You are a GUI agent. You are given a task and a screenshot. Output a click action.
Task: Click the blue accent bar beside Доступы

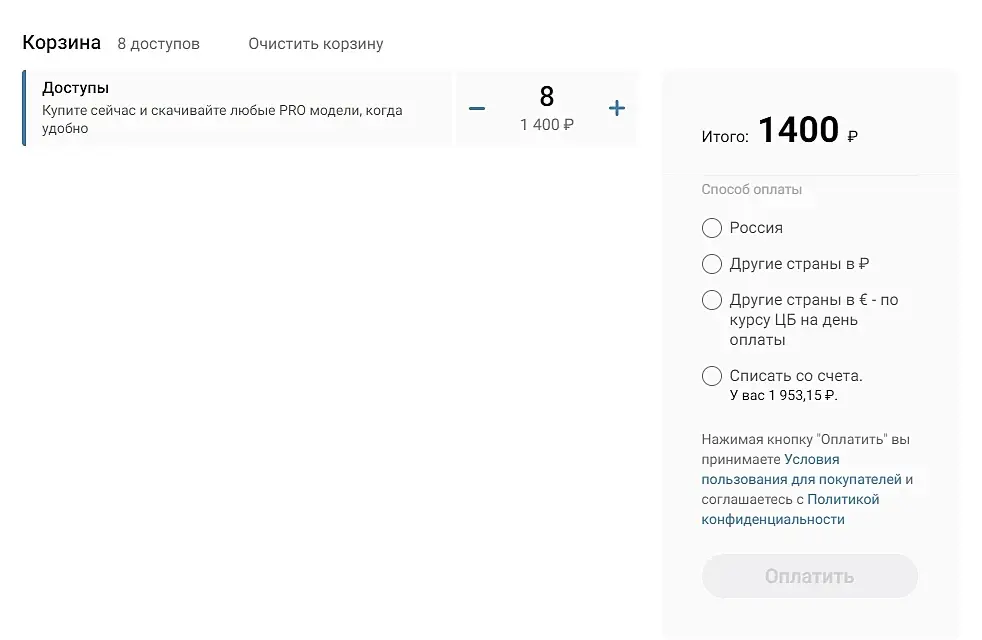pyautogui.click(x=24, y=108)
